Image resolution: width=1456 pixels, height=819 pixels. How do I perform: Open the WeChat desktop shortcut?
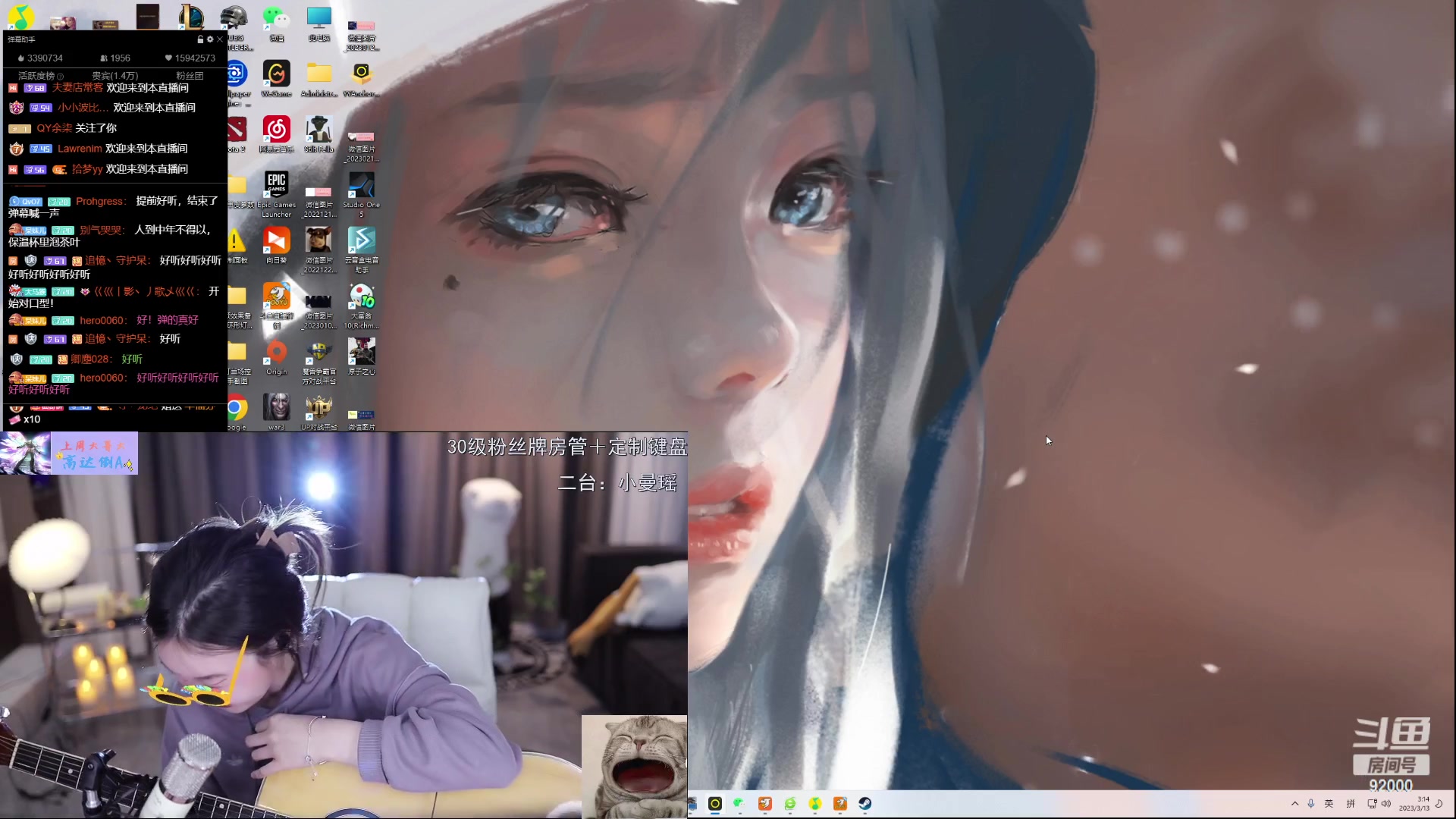(277, 23)
